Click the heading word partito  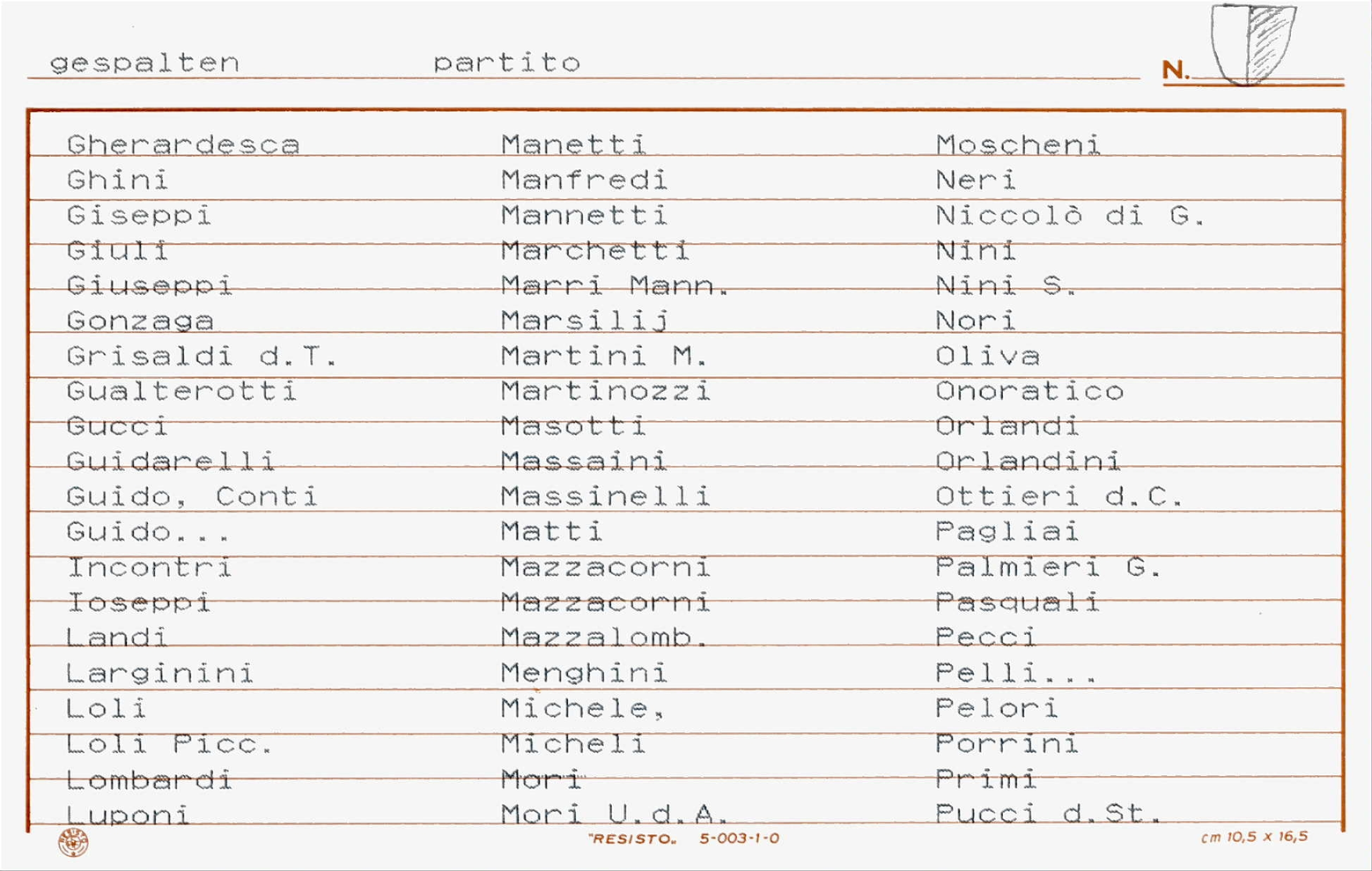point(506,63)
